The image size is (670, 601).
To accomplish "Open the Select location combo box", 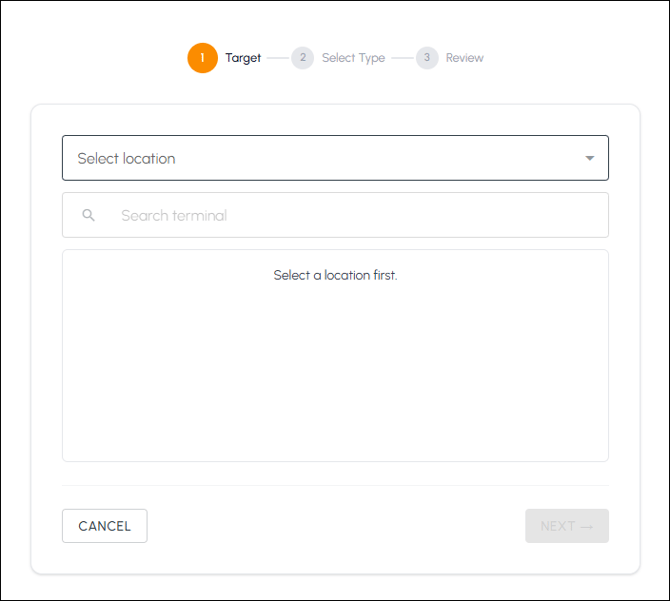I will [335, 158].
